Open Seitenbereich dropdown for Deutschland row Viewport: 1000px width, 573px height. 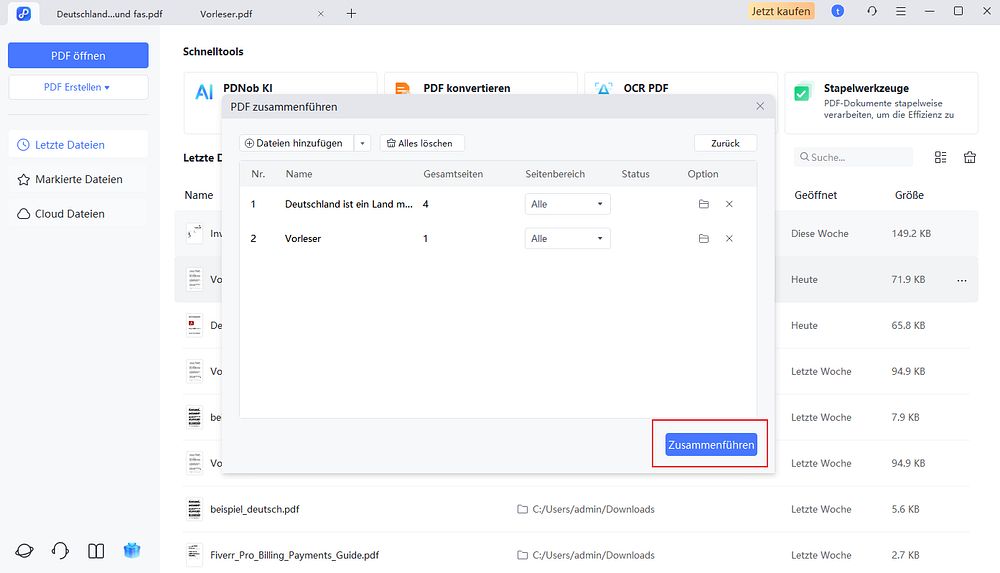click(x=567, y=204)
